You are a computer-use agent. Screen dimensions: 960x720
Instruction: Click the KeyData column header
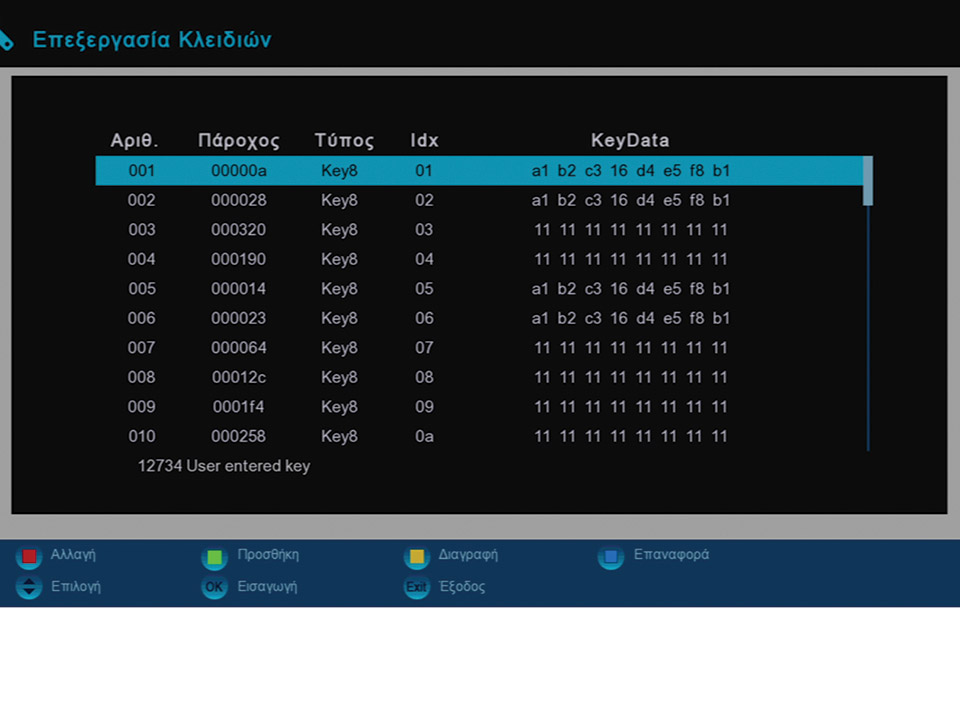click(630, 141)
